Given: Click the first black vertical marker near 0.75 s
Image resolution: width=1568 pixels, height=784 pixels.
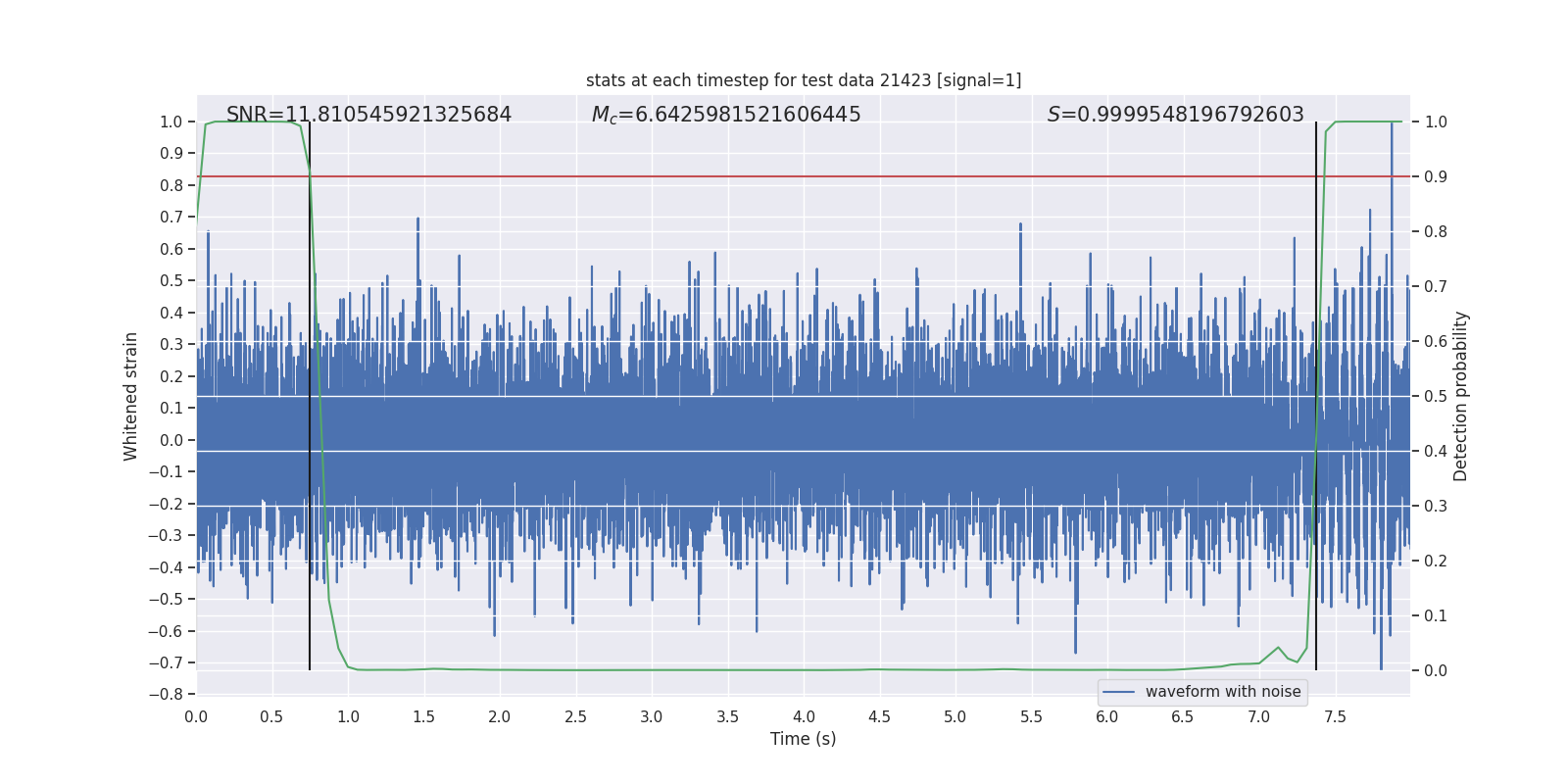Looking at the screenshot, I should pyautogui.click(x=310, y=441).
